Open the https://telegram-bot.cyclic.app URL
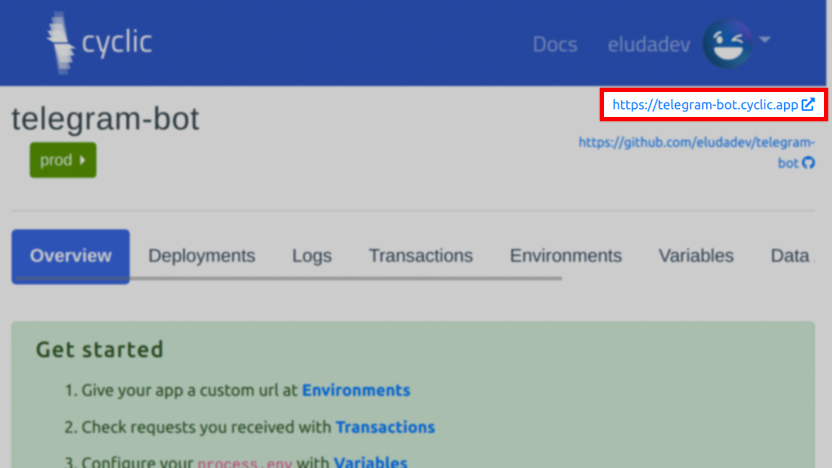Screen dimensions: 832x468 (x=705, y=105)
